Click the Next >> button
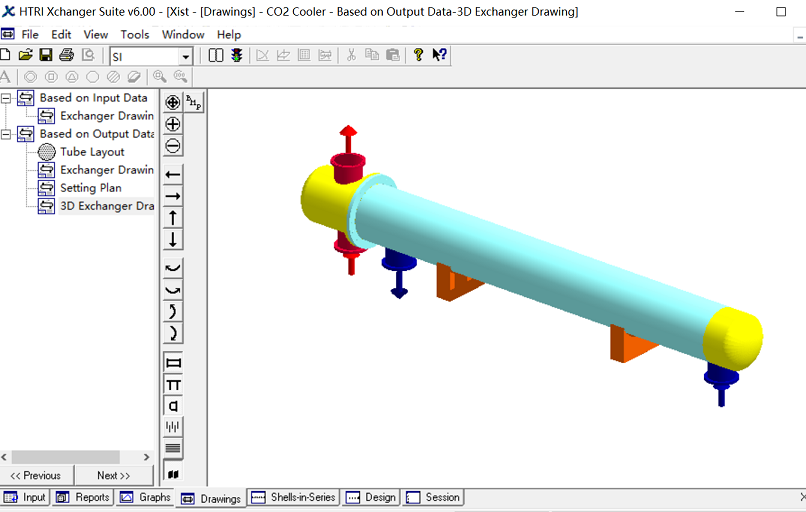 point(114,476)
